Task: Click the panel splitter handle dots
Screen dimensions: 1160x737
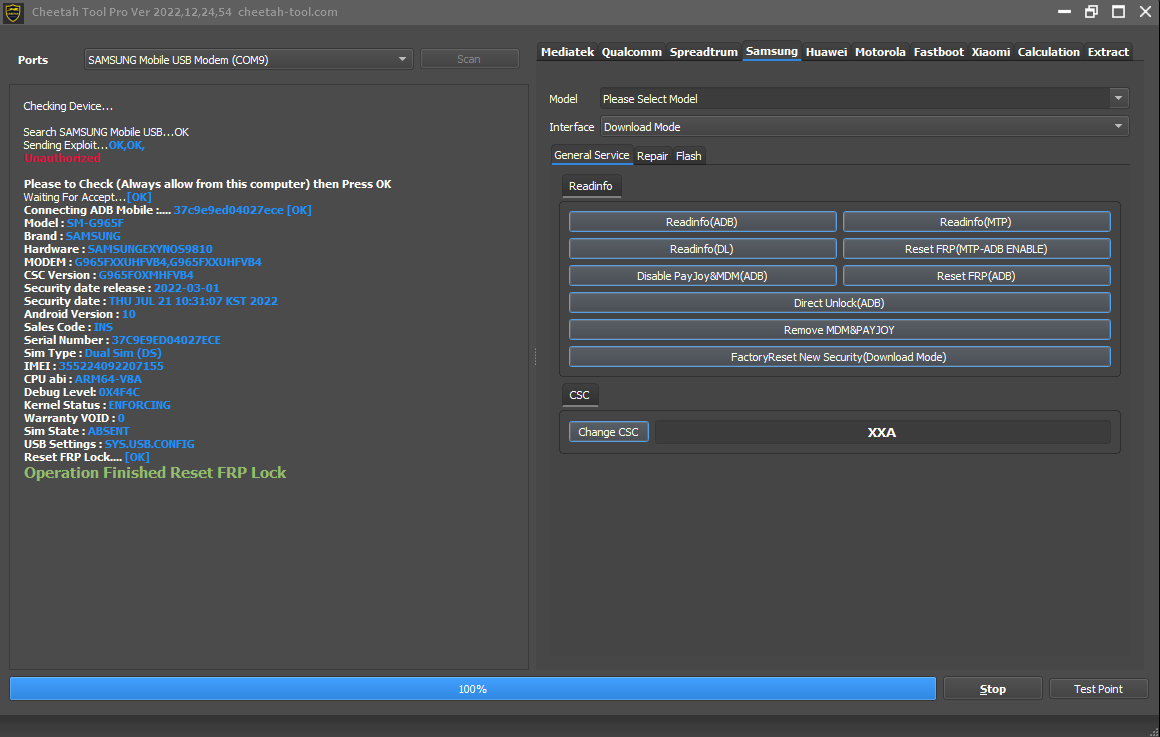Action: 535,357
